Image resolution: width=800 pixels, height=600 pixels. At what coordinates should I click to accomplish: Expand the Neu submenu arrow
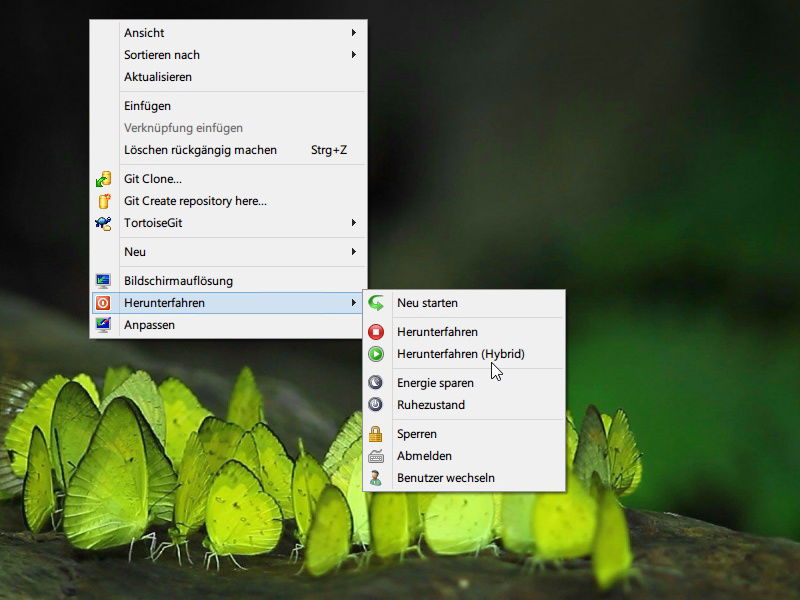[x=354, y=252]
